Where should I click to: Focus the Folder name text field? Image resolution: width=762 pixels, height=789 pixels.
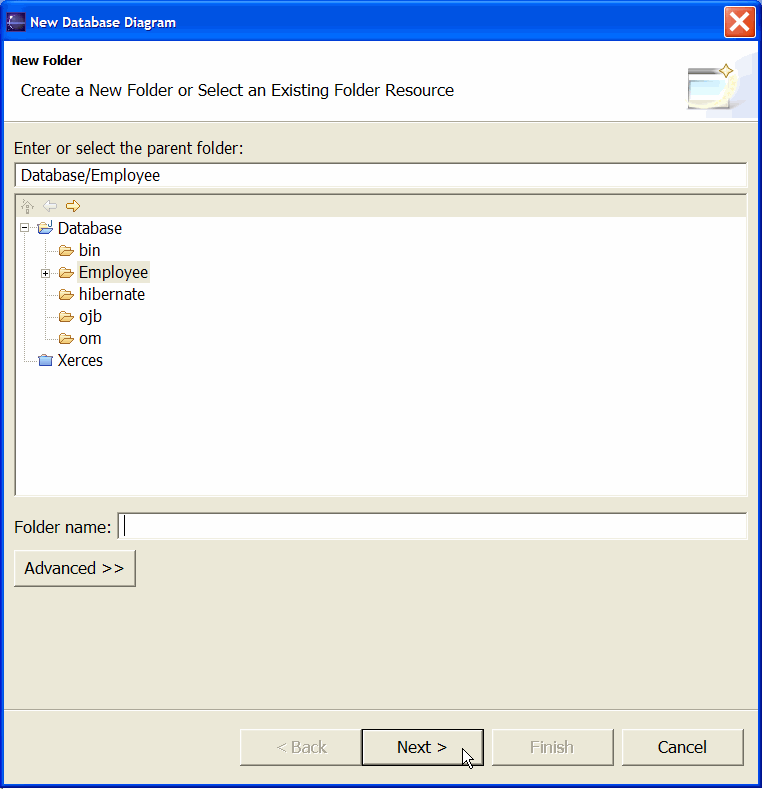tap(432, 526)
